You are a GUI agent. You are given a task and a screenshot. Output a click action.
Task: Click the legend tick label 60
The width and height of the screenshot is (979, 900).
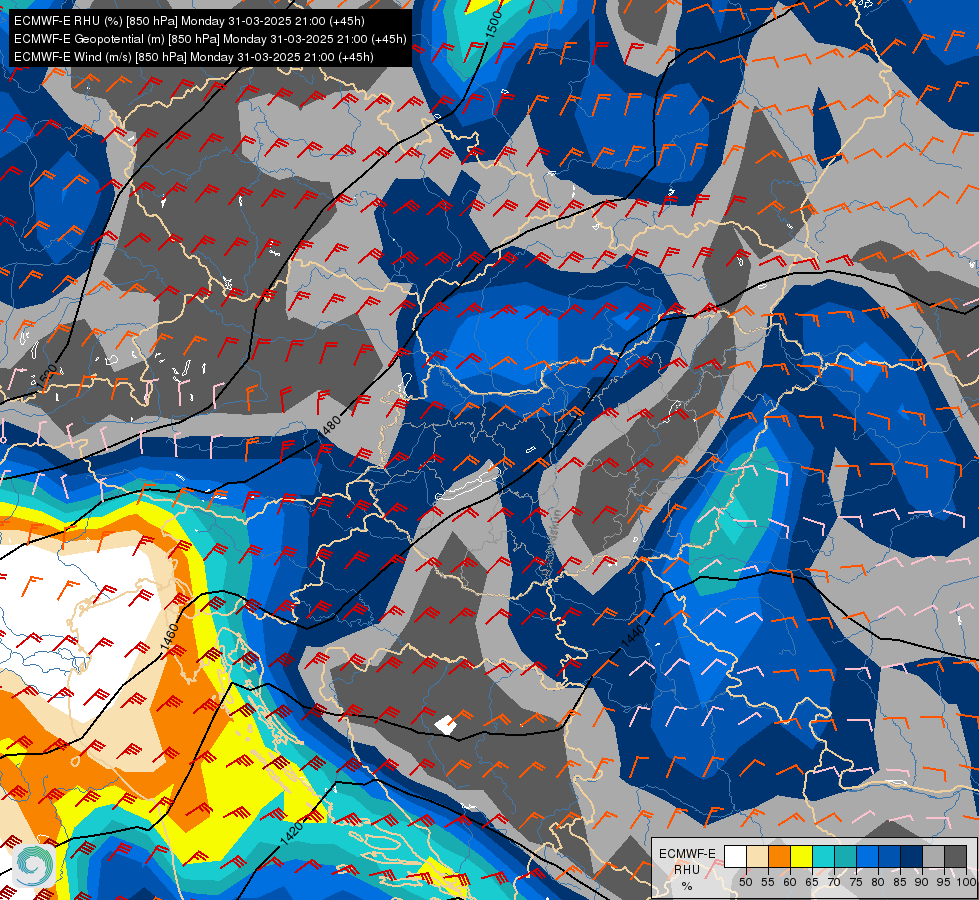coord(790,882)
